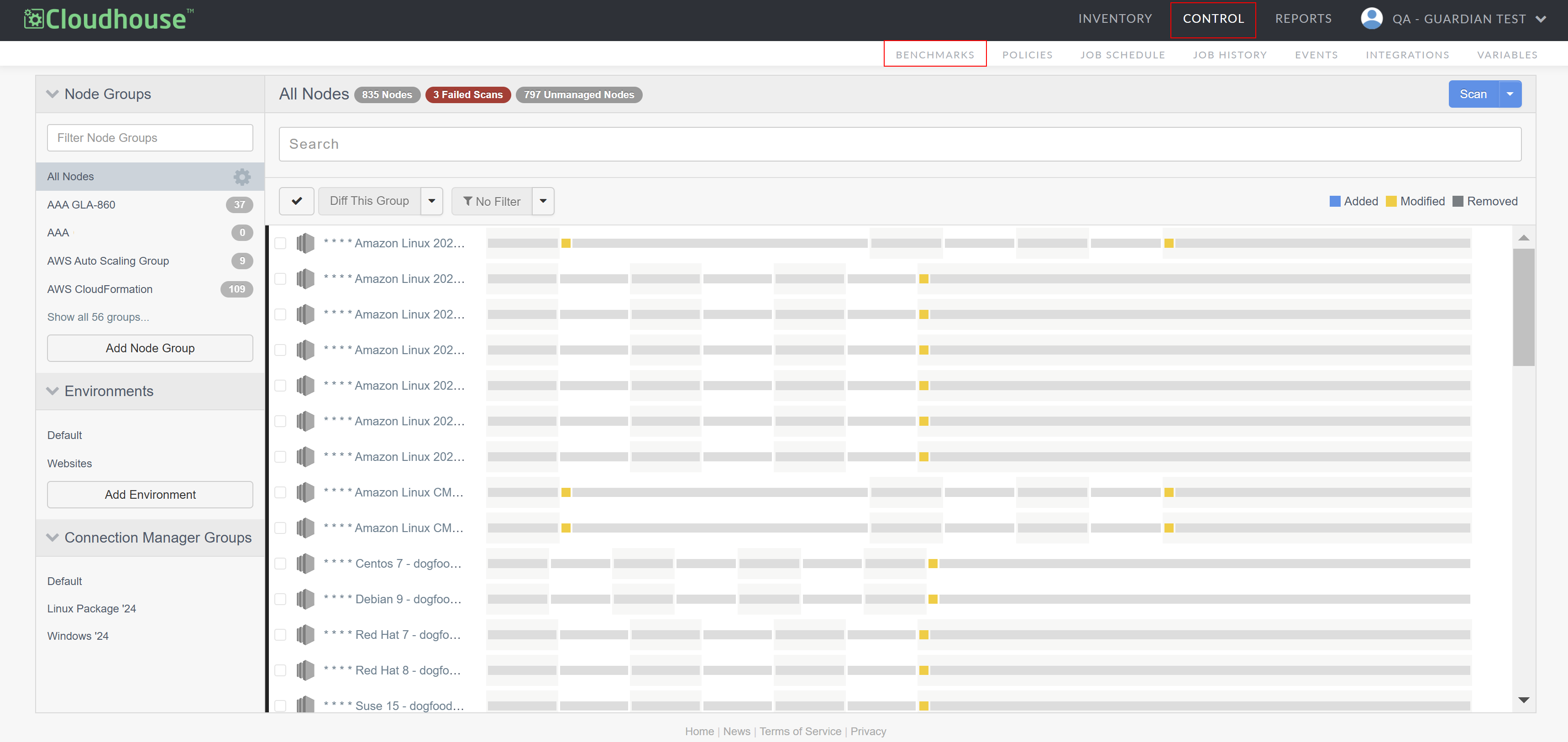
Task: Focus the Filter Node Groups field
Action: point(150,137)
